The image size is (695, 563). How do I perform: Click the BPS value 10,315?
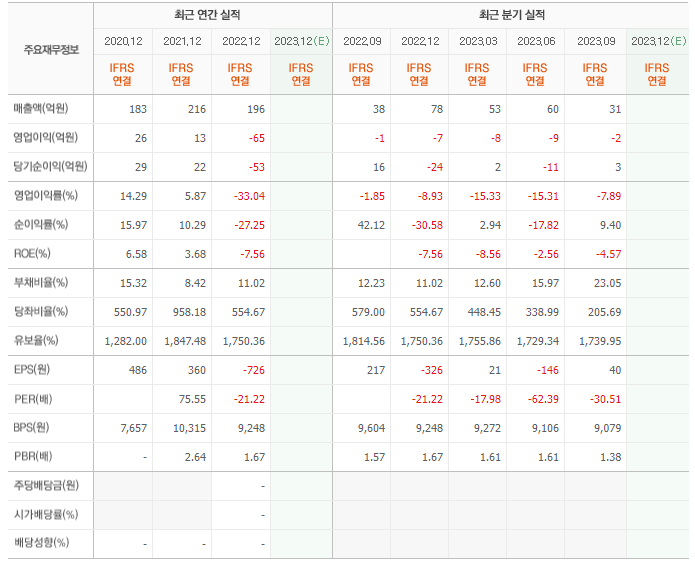tap(189, 428)
